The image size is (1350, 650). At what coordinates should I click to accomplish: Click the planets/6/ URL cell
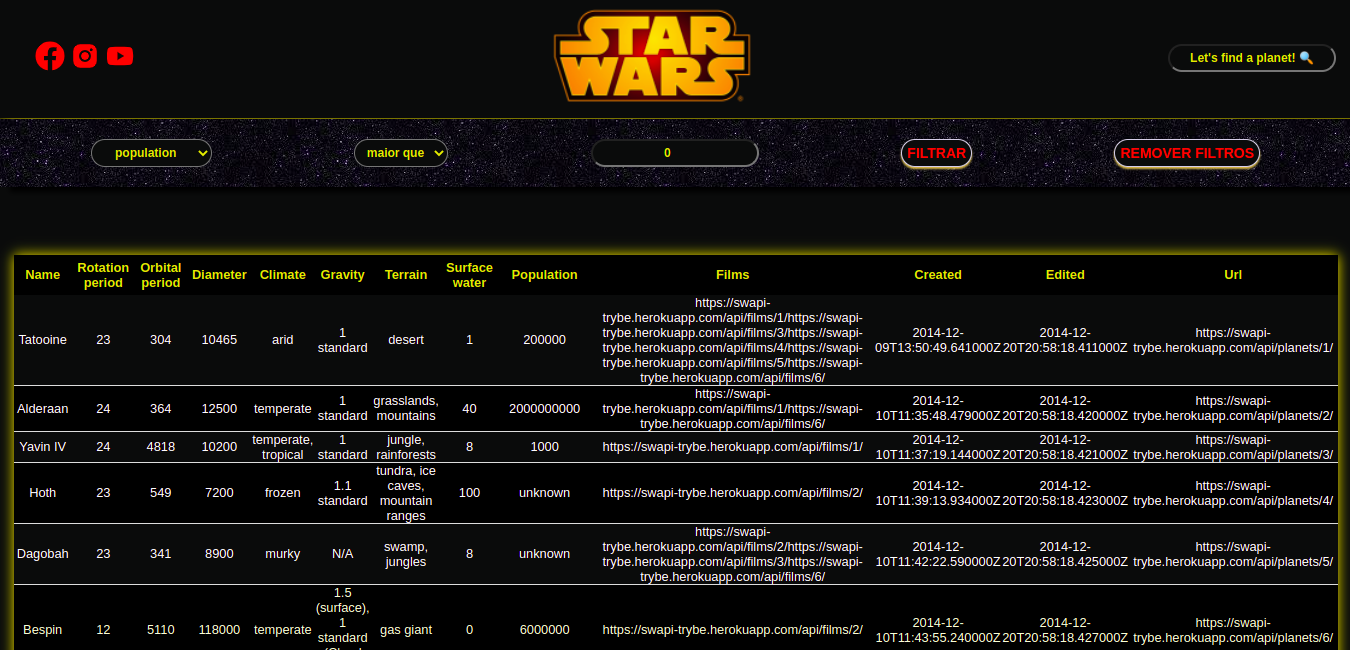(x=1233, y=630)
